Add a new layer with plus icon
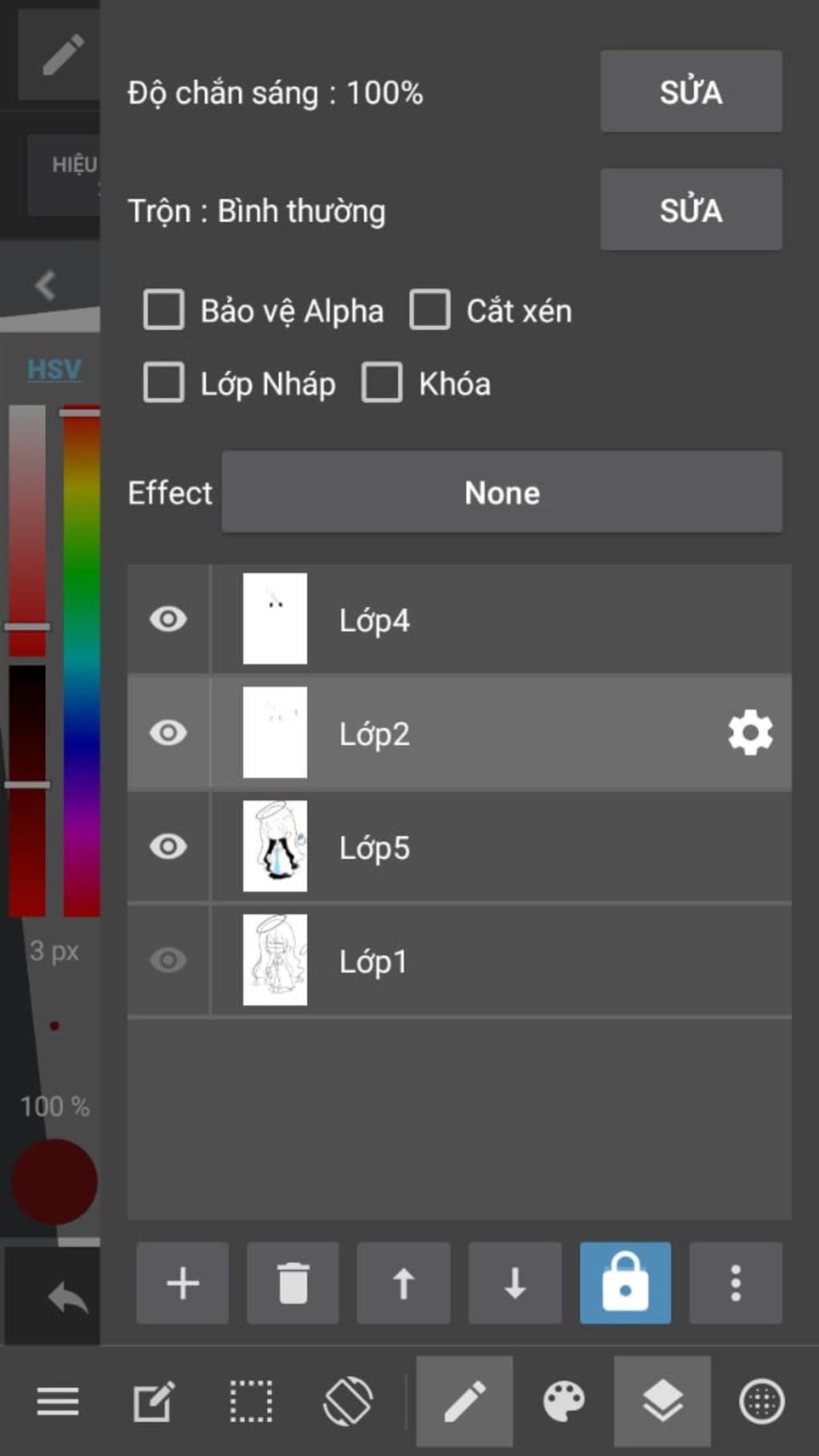This screenshot has height=1456, width=819. click(x=182, y=1283)
